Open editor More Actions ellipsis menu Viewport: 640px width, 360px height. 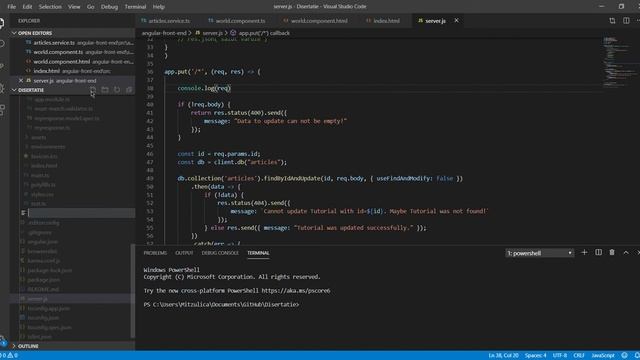coord(637,20)
